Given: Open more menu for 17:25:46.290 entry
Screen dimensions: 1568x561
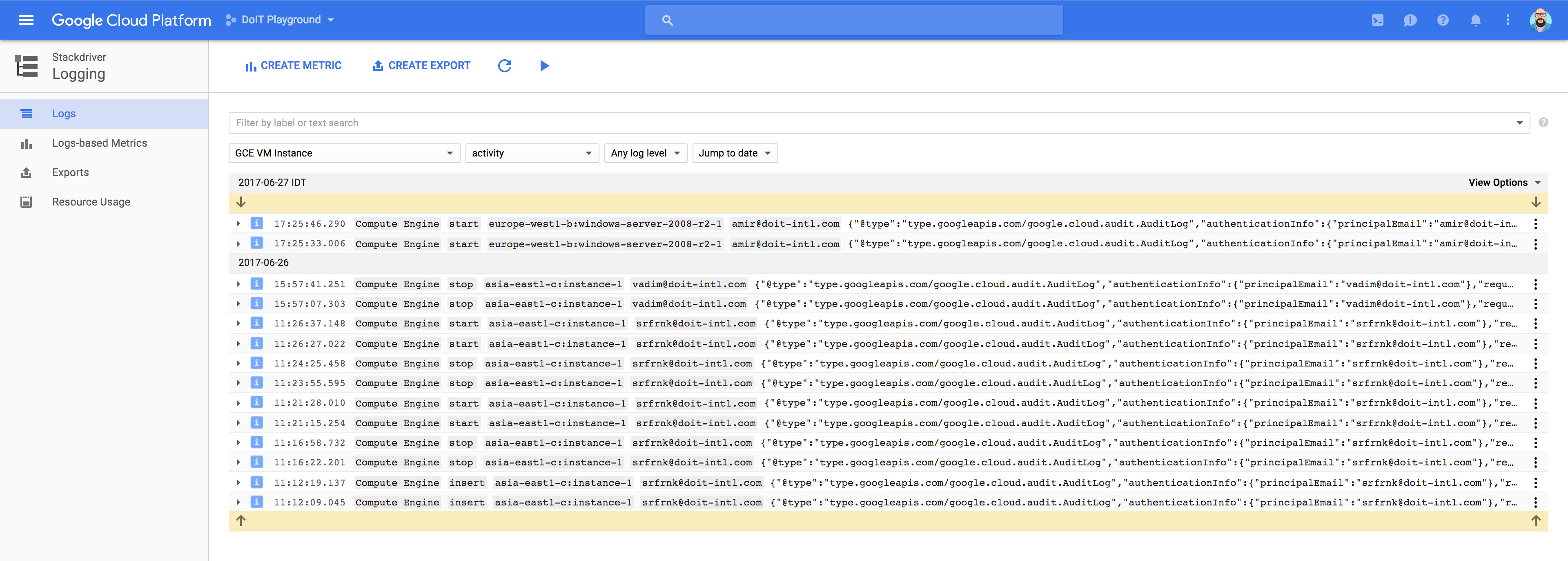Looking at the screenshot, I should 1536,224.
